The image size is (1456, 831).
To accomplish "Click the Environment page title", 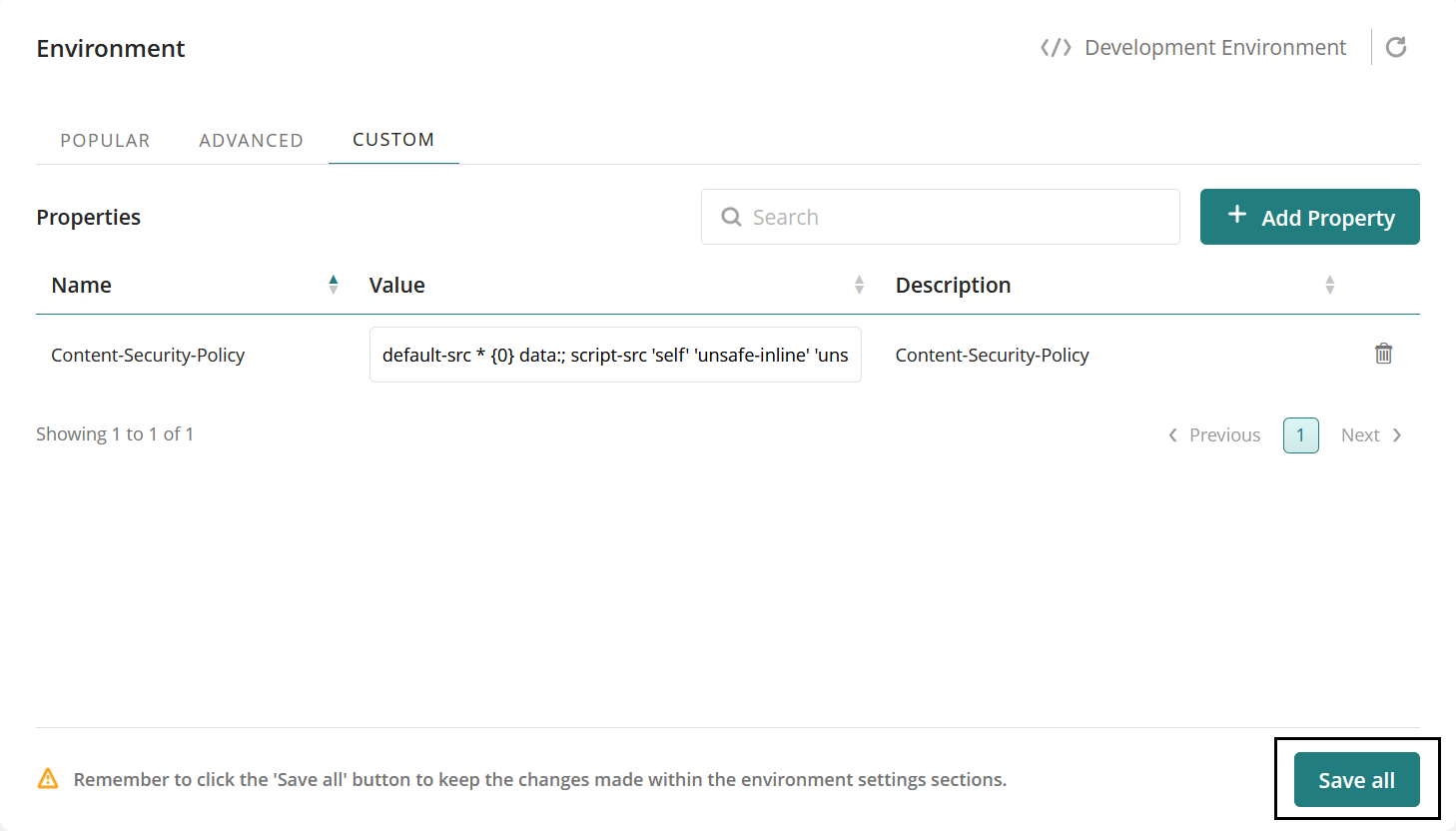I will pos(111,49).
